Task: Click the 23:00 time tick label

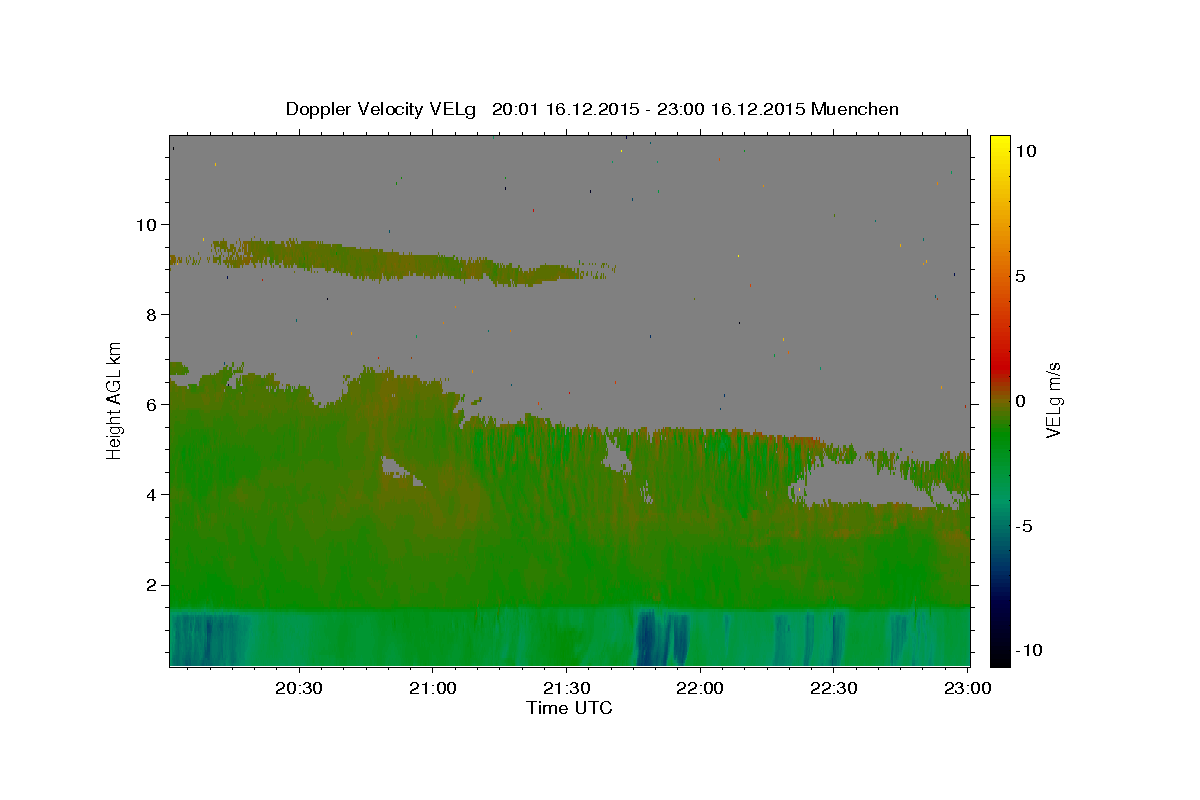Action: 968,689
